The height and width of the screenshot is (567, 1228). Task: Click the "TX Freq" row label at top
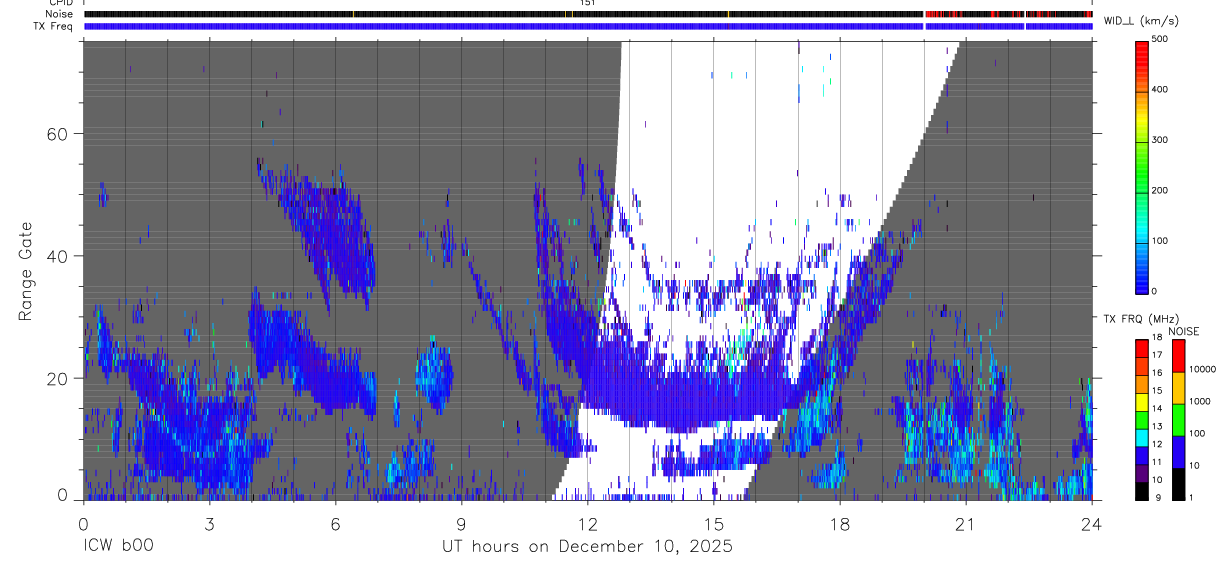click(x=55, y=26)
